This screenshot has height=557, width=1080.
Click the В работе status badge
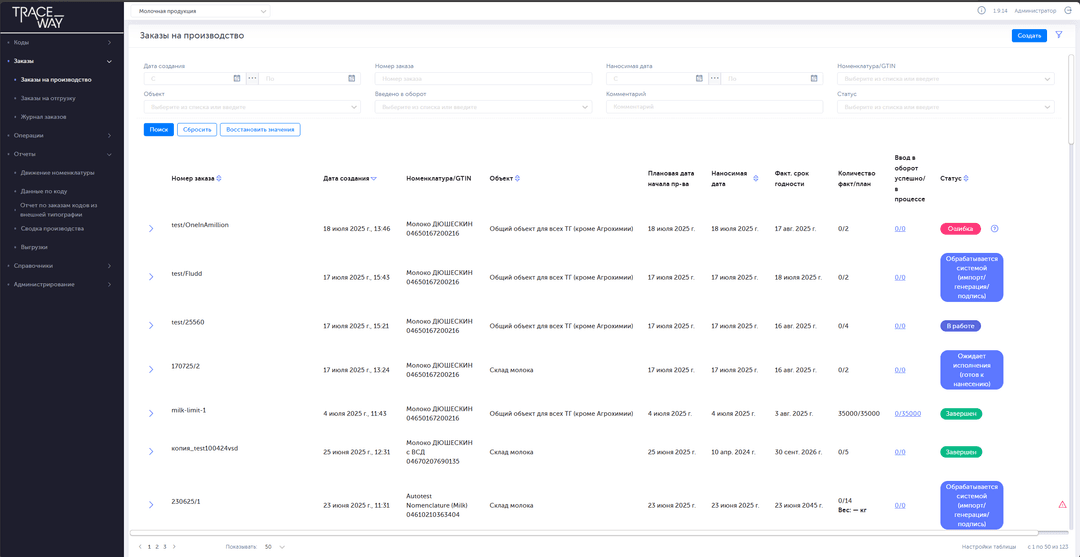[x=961, y=326]
